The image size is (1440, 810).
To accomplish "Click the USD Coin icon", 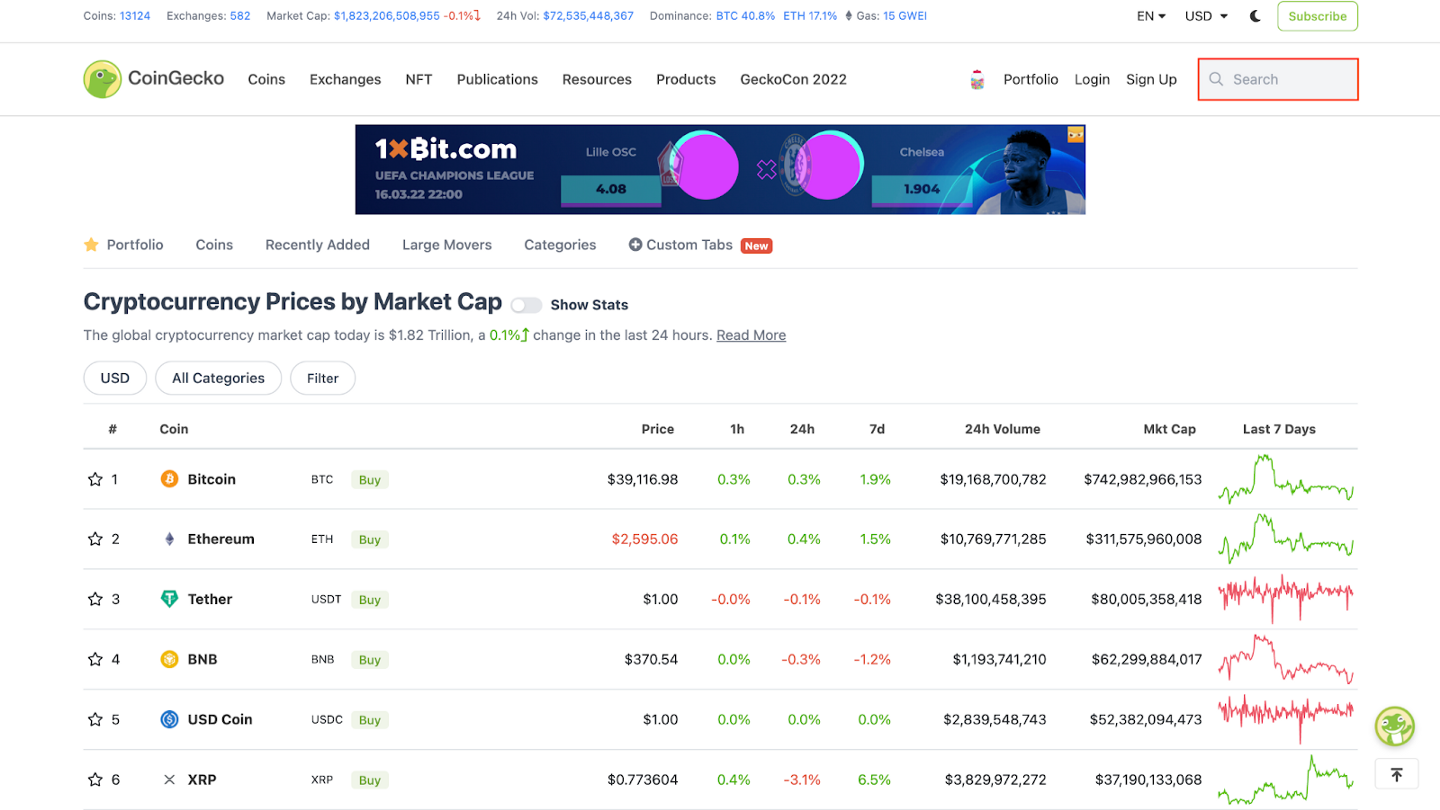I will [169, 719].
